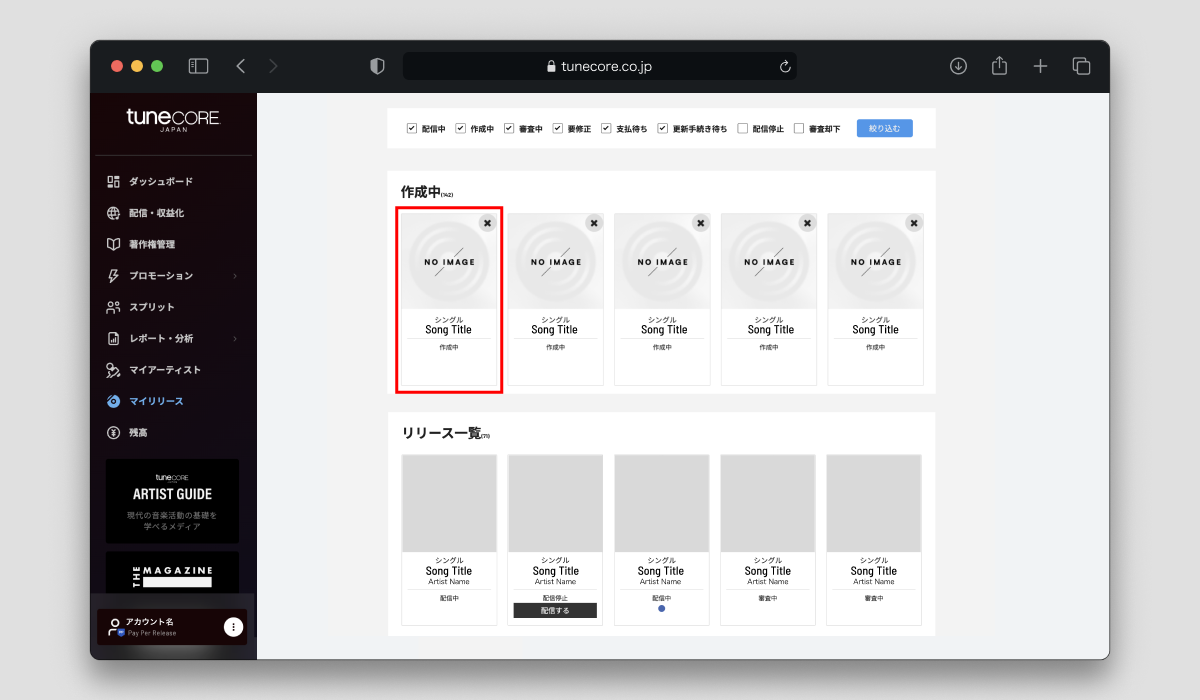Click the リリース一覧 section heading
This screenshot has height=700, width=1200.
point(441,433)
